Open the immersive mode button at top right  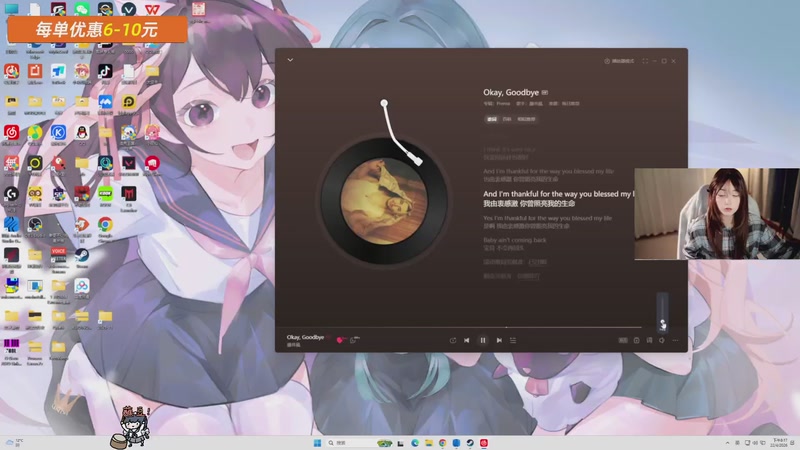click(619, 61)
